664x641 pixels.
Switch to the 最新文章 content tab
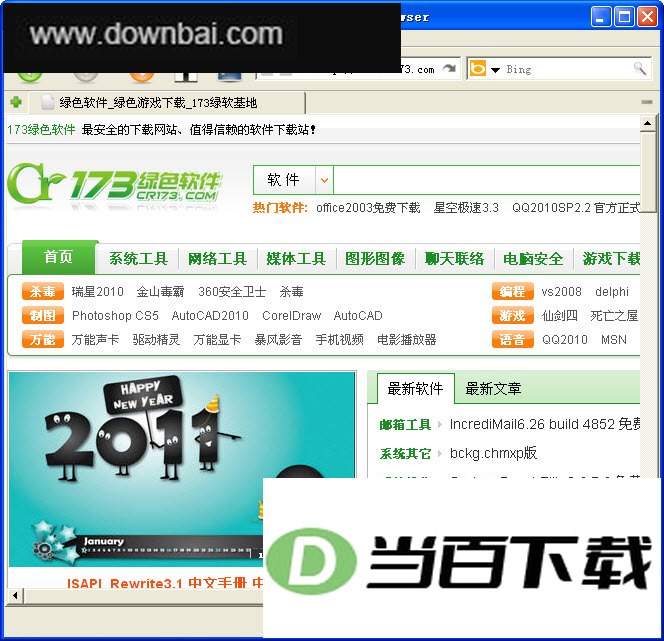pos(493,389)
